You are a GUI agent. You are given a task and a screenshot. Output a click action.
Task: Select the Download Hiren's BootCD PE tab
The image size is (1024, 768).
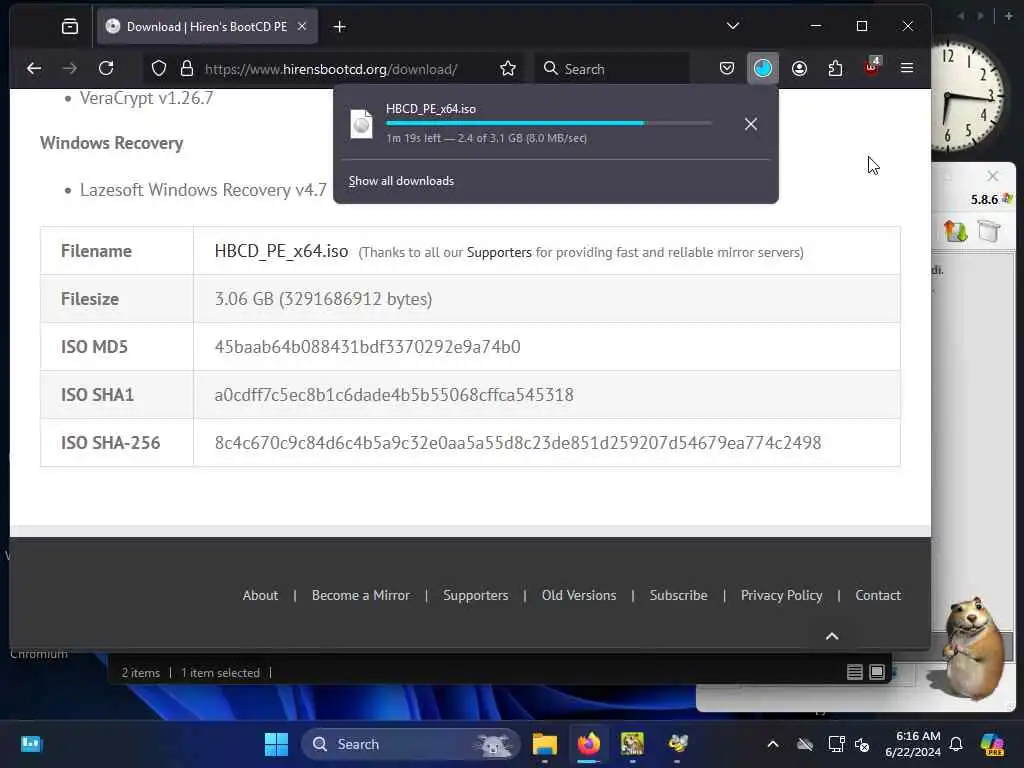point(207,27)
